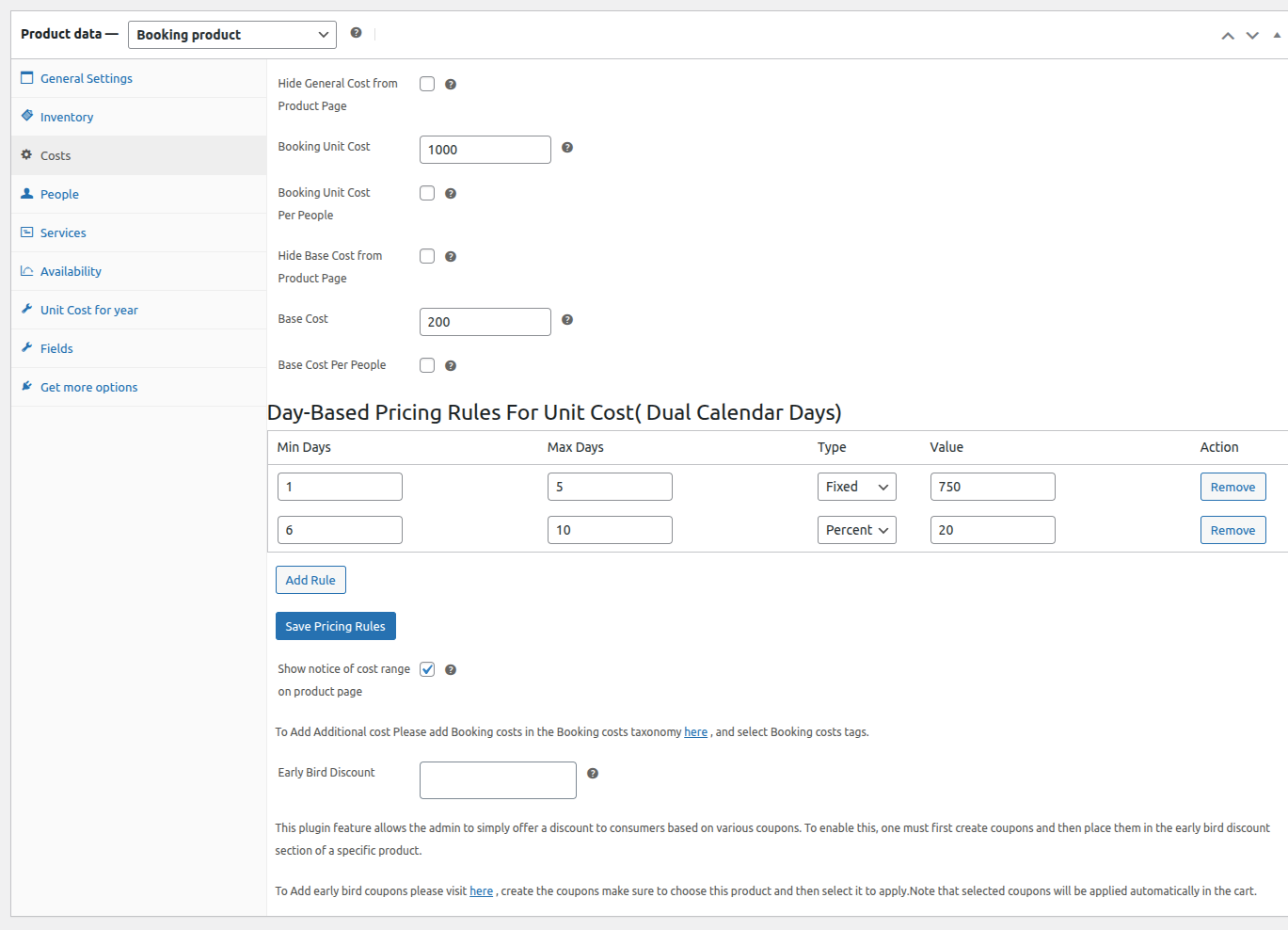Click help icon for Base Cost Per People
This screenshot has width=1288, height=930.
451,366
